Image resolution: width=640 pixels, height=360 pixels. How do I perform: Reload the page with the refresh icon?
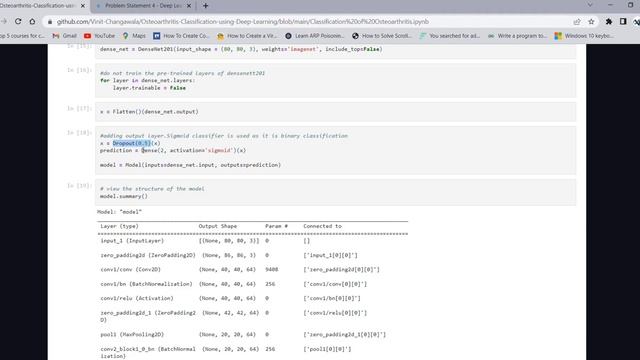18,21
